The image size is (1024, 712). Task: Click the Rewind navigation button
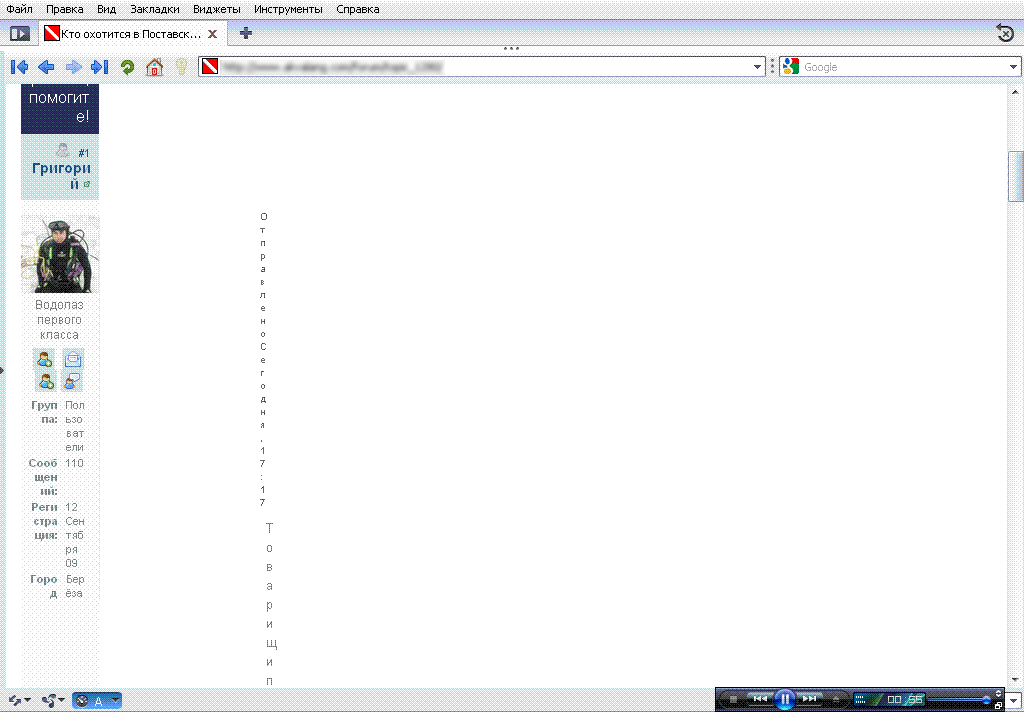pyautogui.click(x=19, y=67)
